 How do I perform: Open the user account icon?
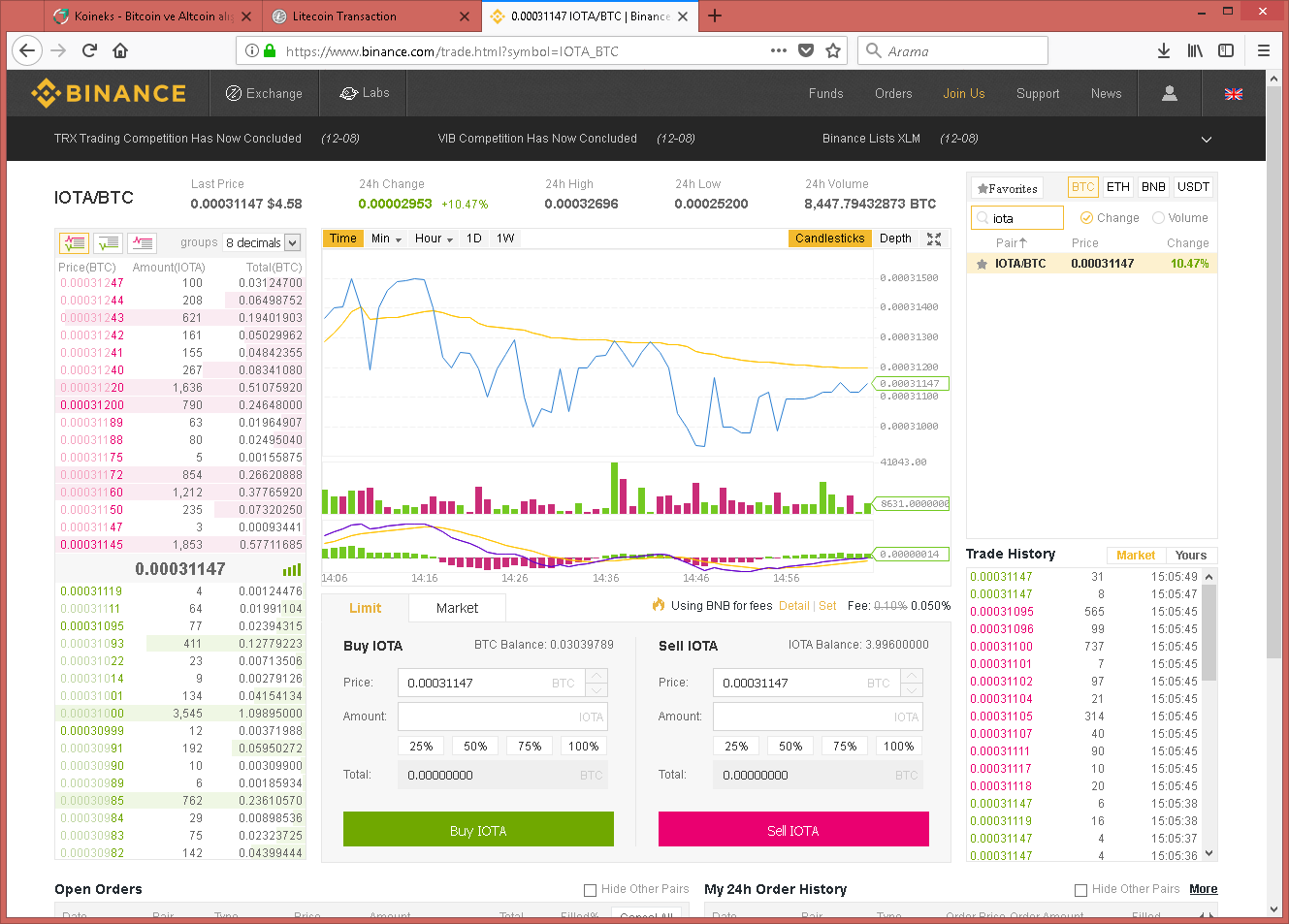pyautogui.click(x=1170, y=93)
